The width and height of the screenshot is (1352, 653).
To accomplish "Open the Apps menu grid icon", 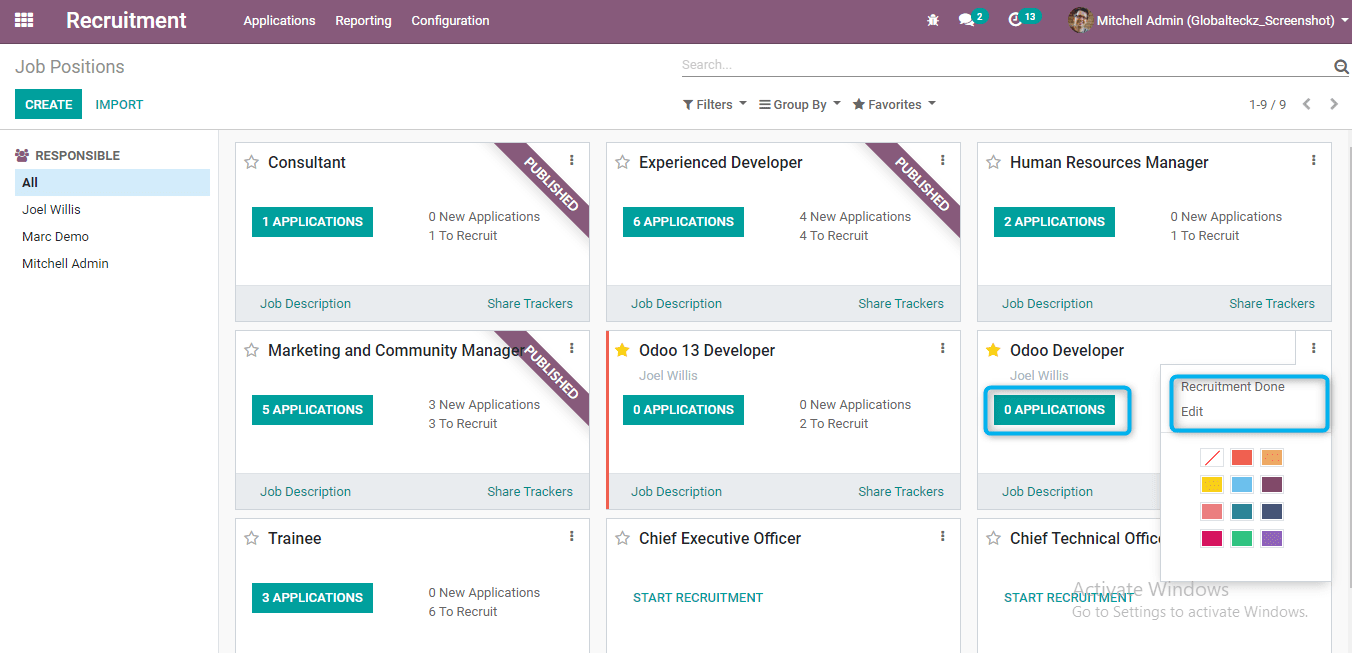I will tap(23, 20).
